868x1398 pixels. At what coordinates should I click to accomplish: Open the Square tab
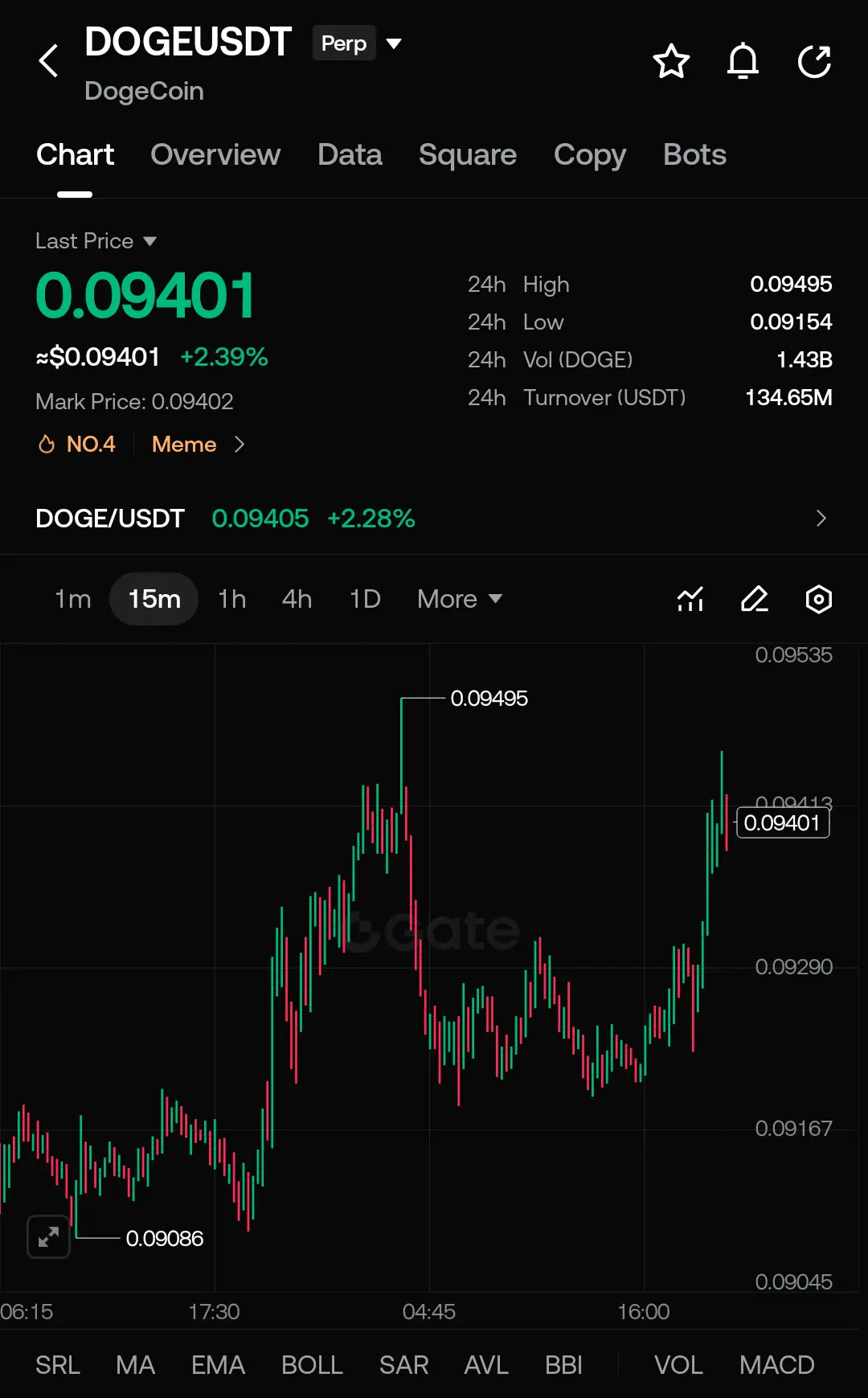[468, 154]
